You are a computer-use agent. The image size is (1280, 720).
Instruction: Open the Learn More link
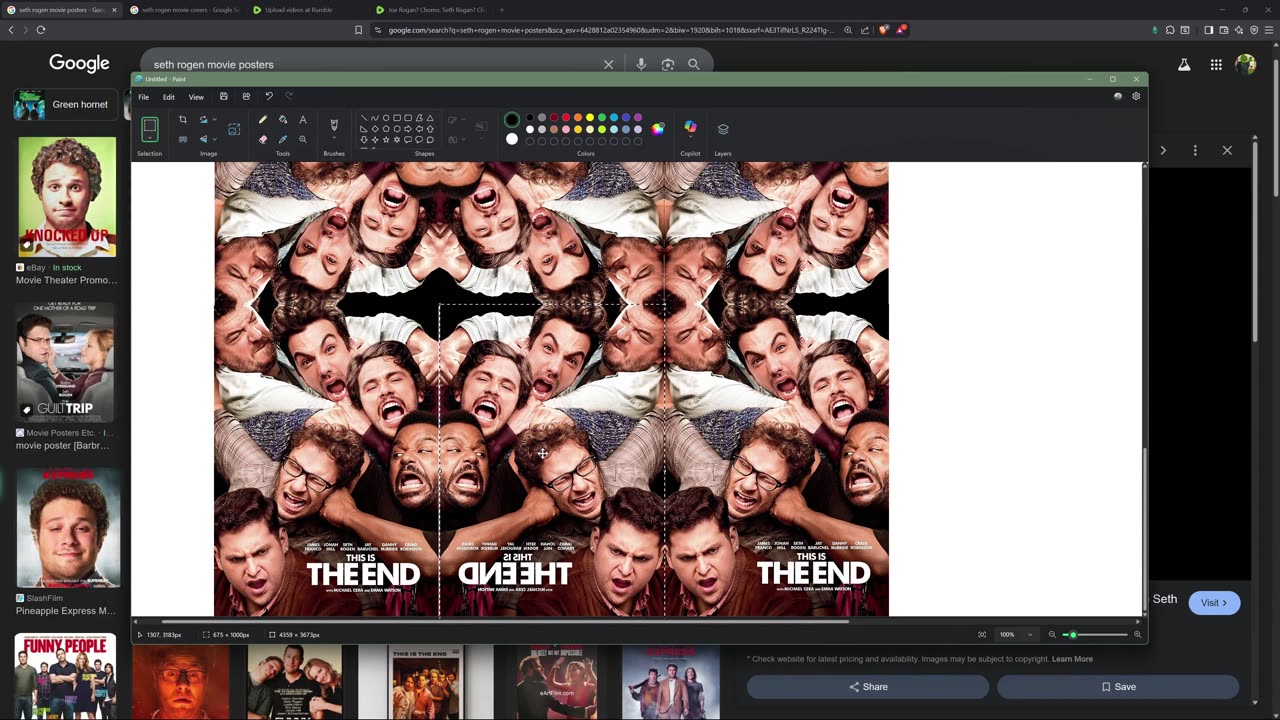coord(1072,659)
